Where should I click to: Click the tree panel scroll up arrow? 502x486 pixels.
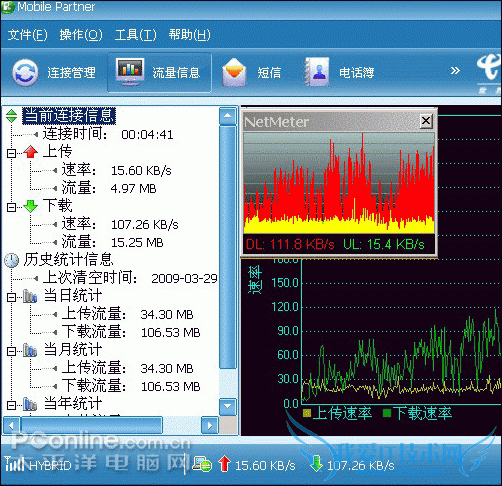pos(228,116)
